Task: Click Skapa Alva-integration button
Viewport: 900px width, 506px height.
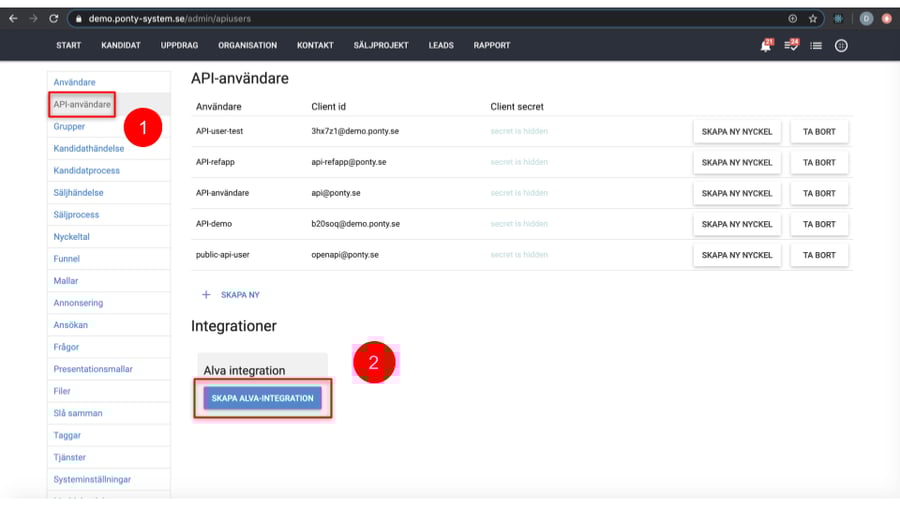Action: point(263,398)
